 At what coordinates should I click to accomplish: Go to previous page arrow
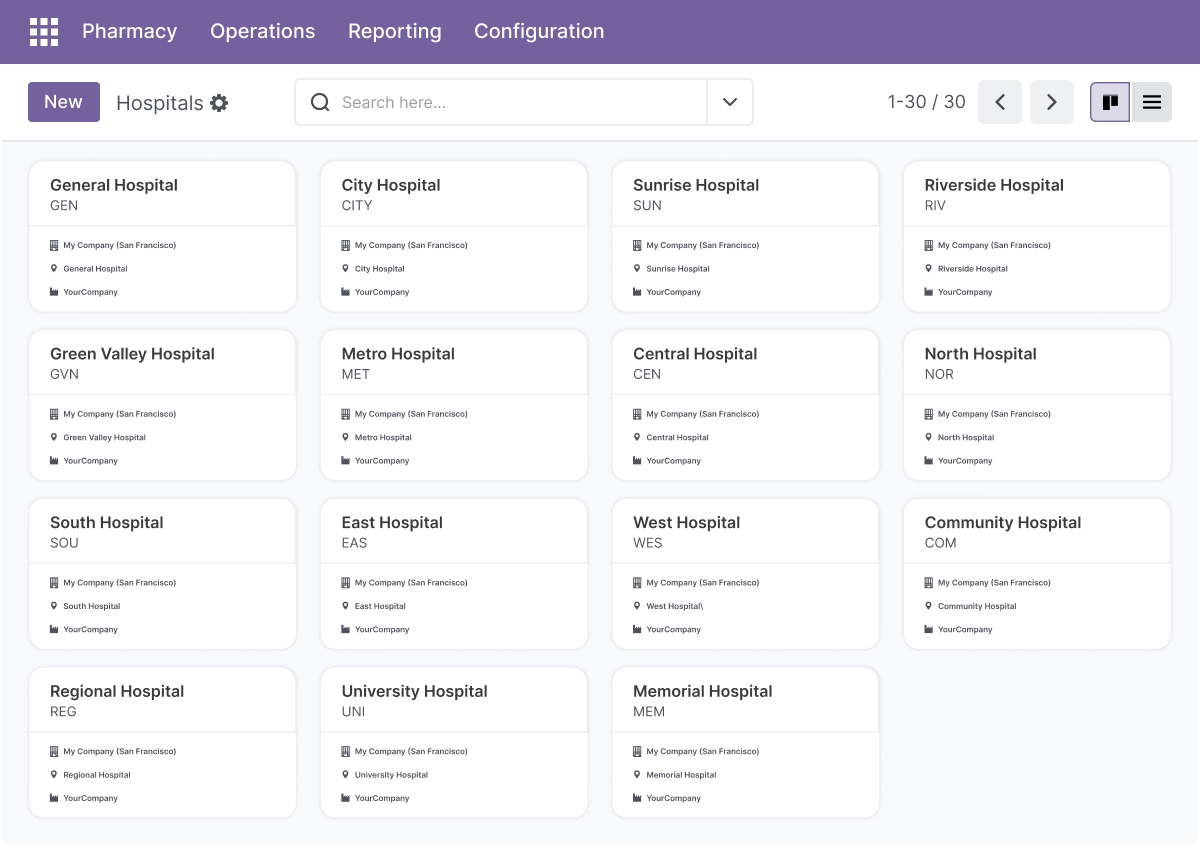(x=1000, y=102)
